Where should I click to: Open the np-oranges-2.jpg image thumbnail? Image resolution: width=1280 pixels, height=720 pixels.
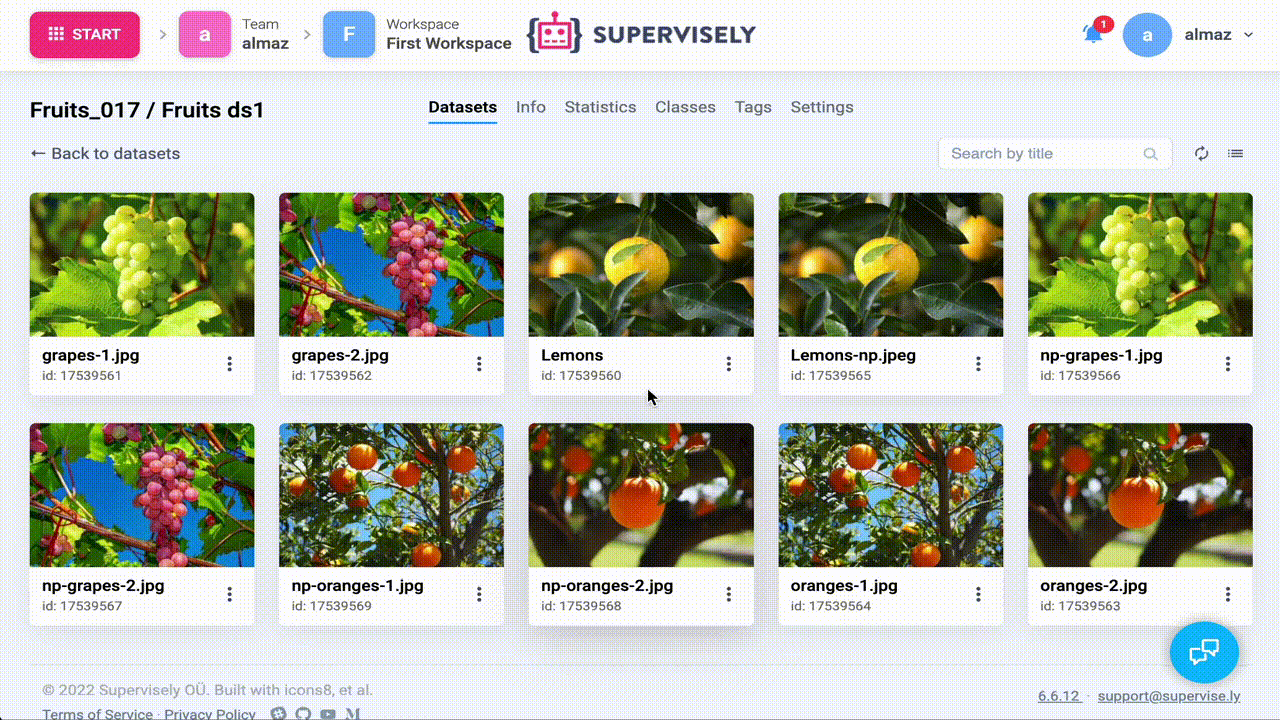(x=641, y=495)
